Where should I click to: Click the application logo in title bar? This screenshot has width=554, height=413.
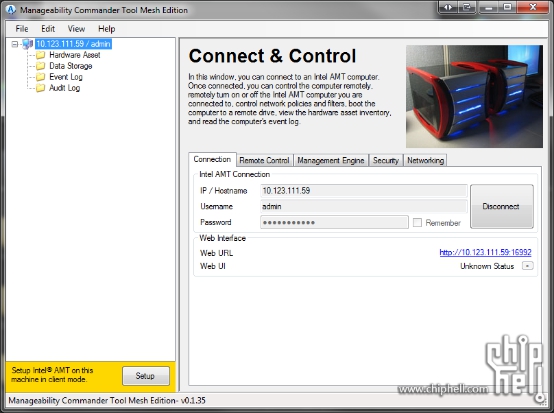(11, 10)
